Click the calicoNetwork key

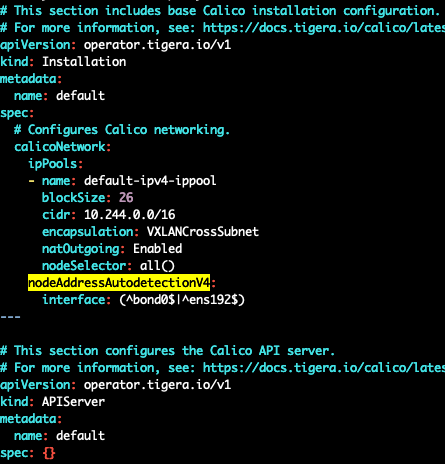59,147
